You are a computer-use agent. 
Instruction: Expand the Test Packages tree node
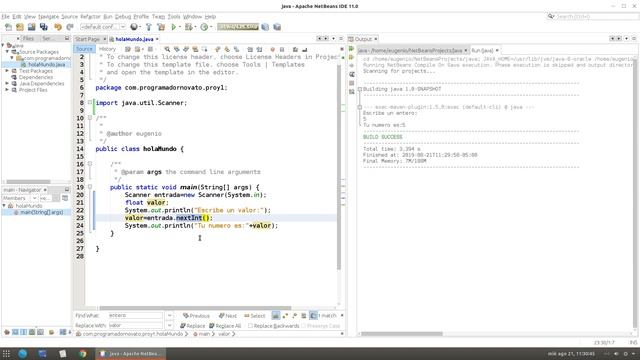(7, 71)
